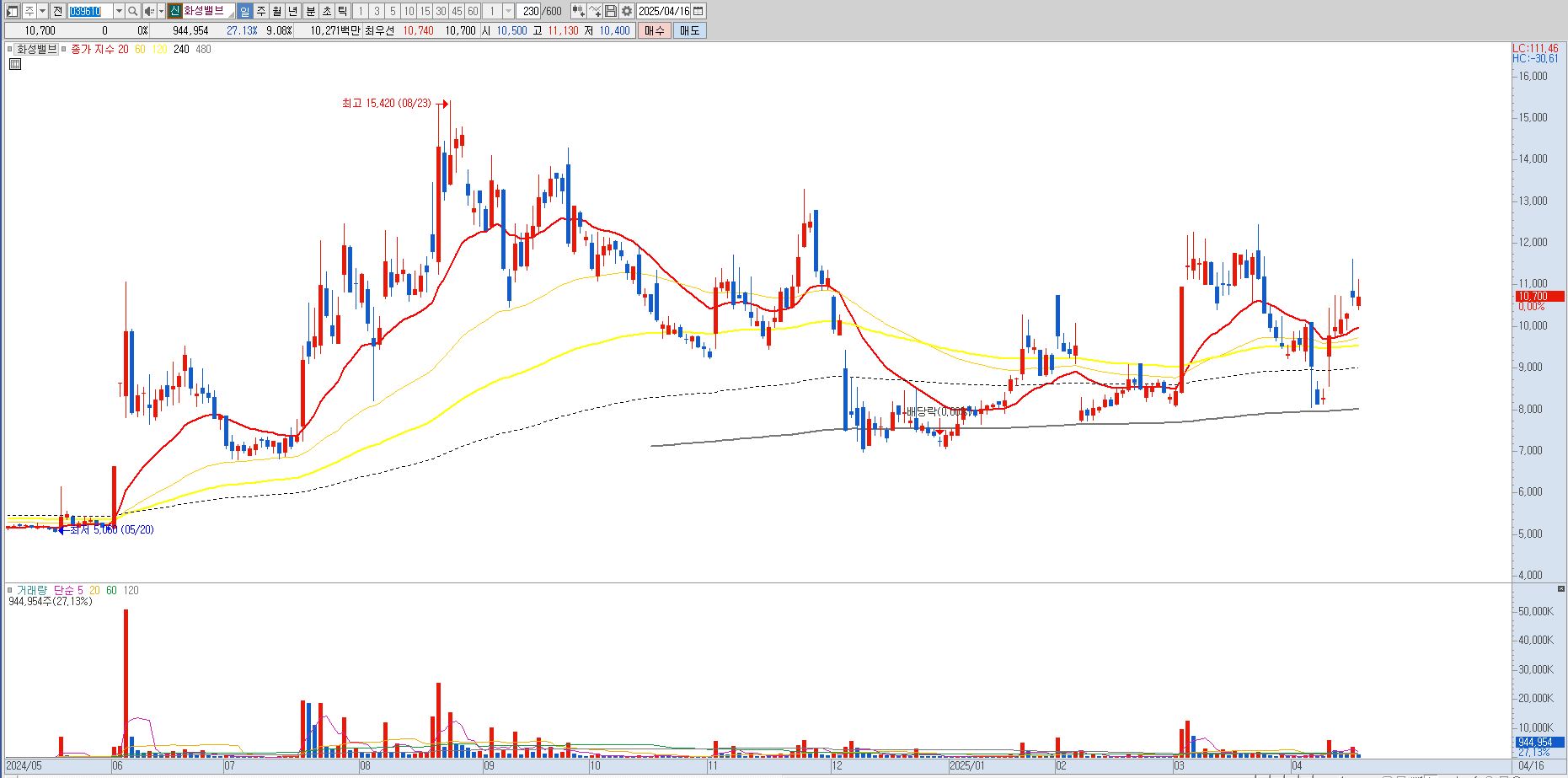Click the volume pane close icon at right edge
This screenshot has height=778, width=1568.
point(1561,588)
